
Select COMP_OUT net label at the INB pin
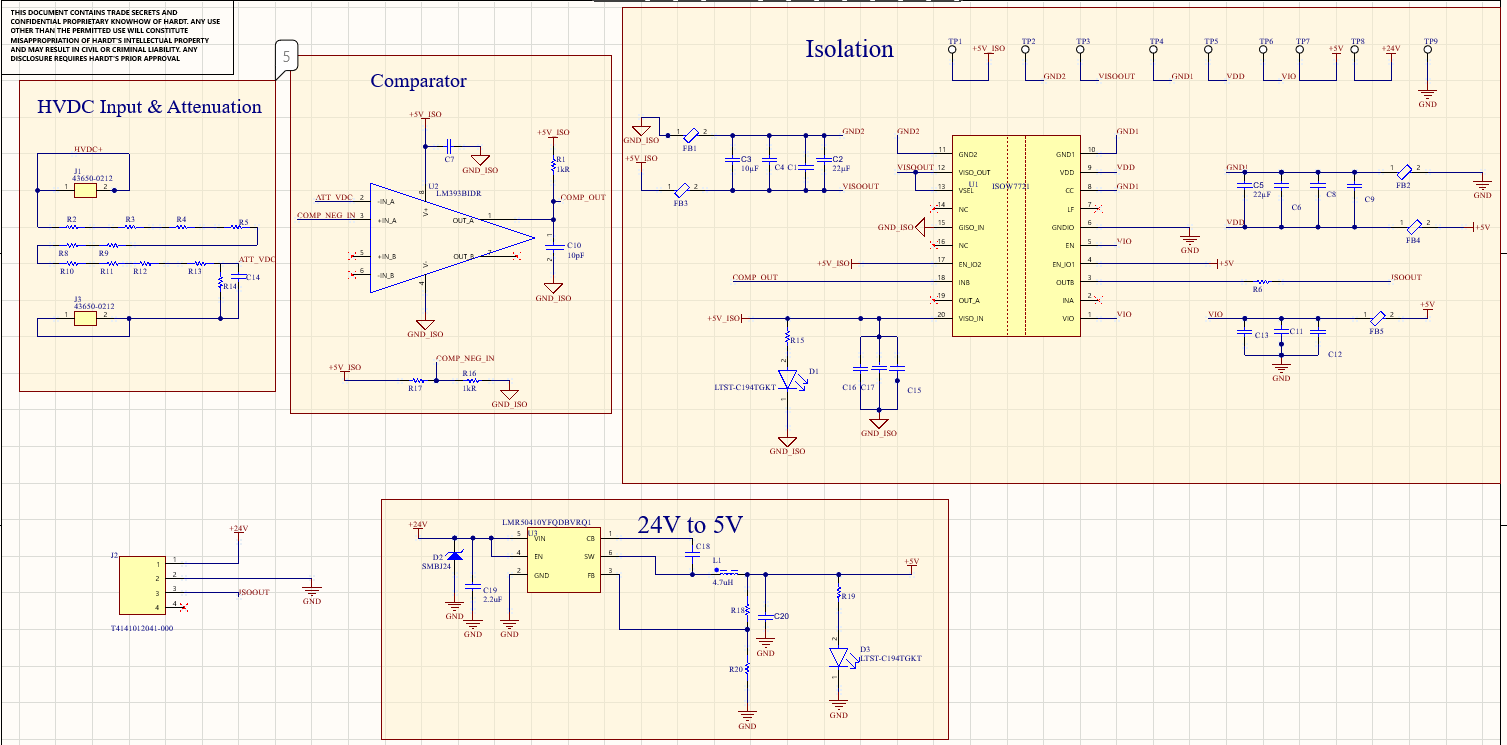(x=755, y=277)
